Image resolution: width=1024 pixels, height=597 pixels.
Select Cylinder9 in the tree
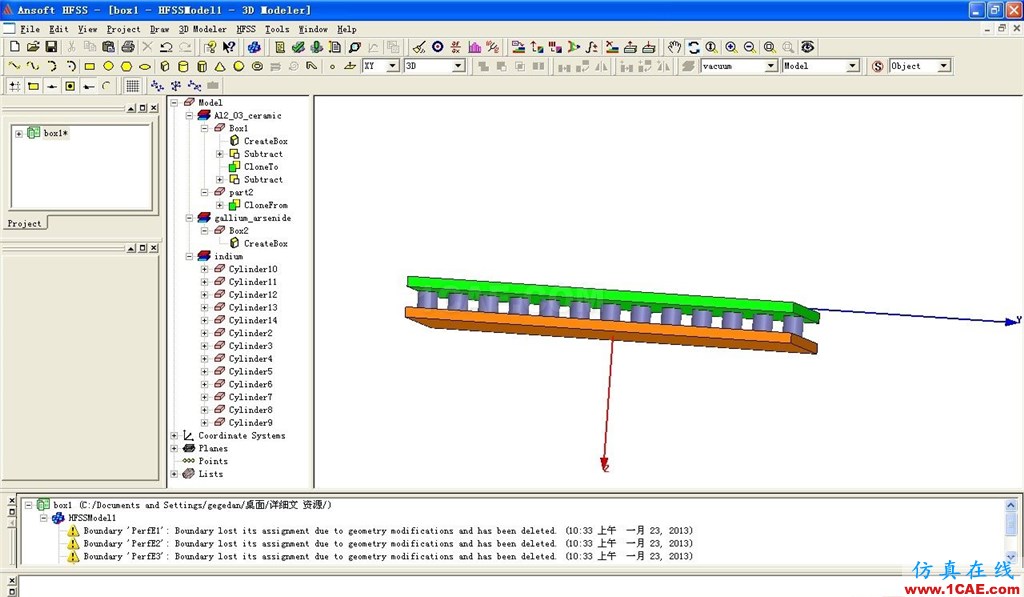click(250, 423)
